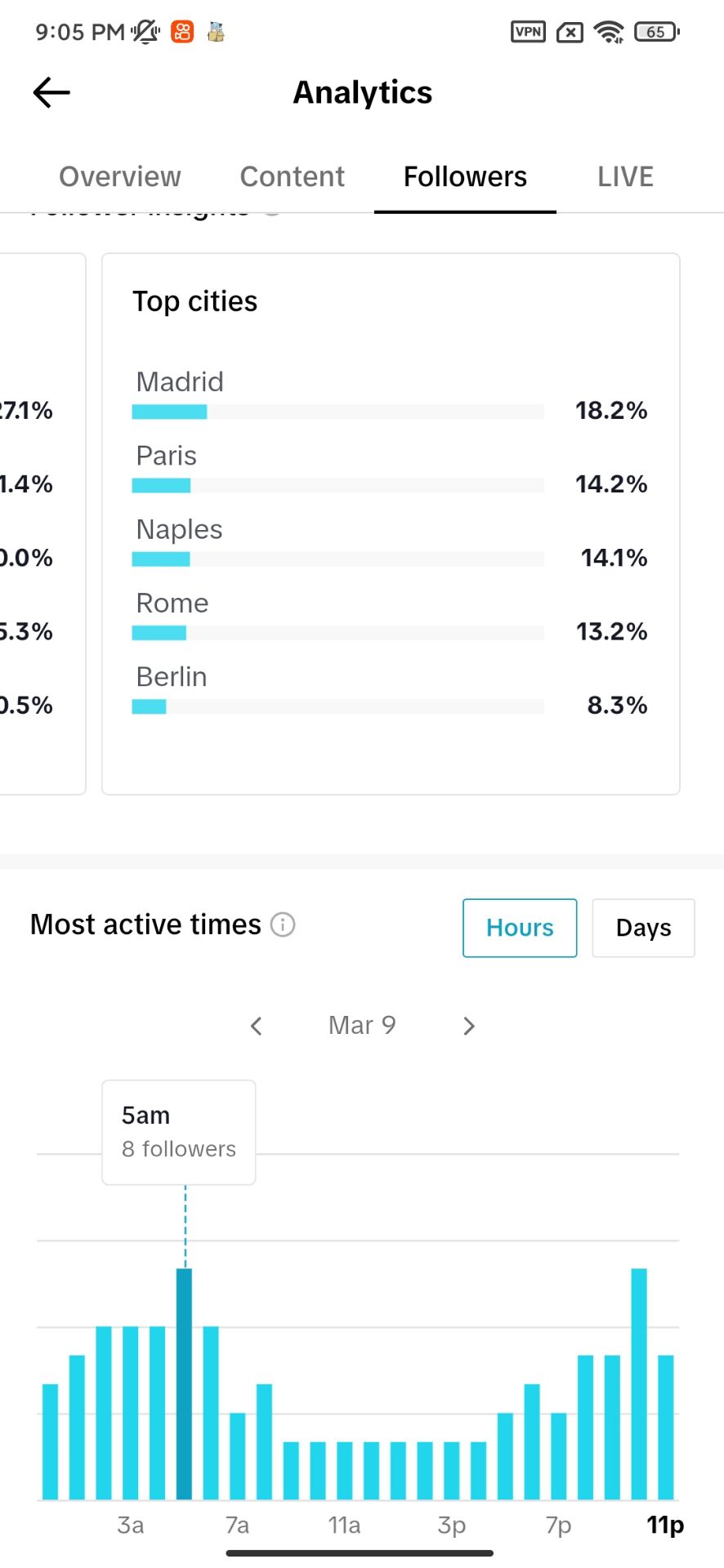Tap the muted notifications bell icon
Image resolution: width=724 pixels, height=1568 pixels.
[x=145, y=32]
